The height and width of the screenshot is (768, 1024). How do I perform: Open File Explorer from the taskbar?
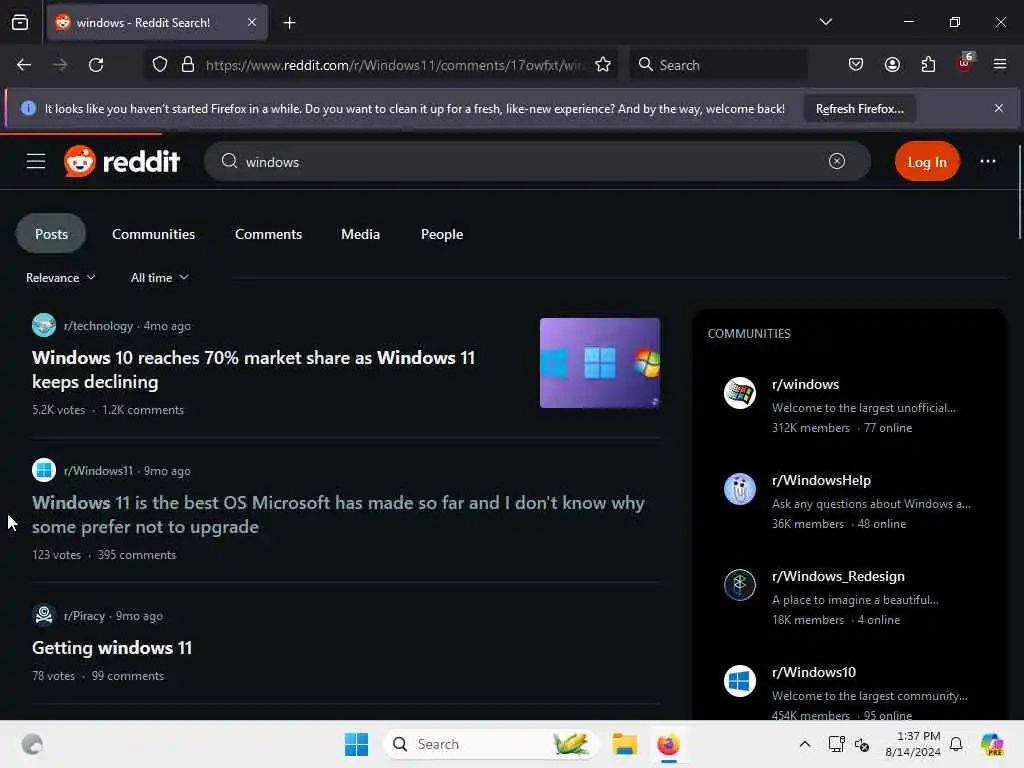coord(624,744)
